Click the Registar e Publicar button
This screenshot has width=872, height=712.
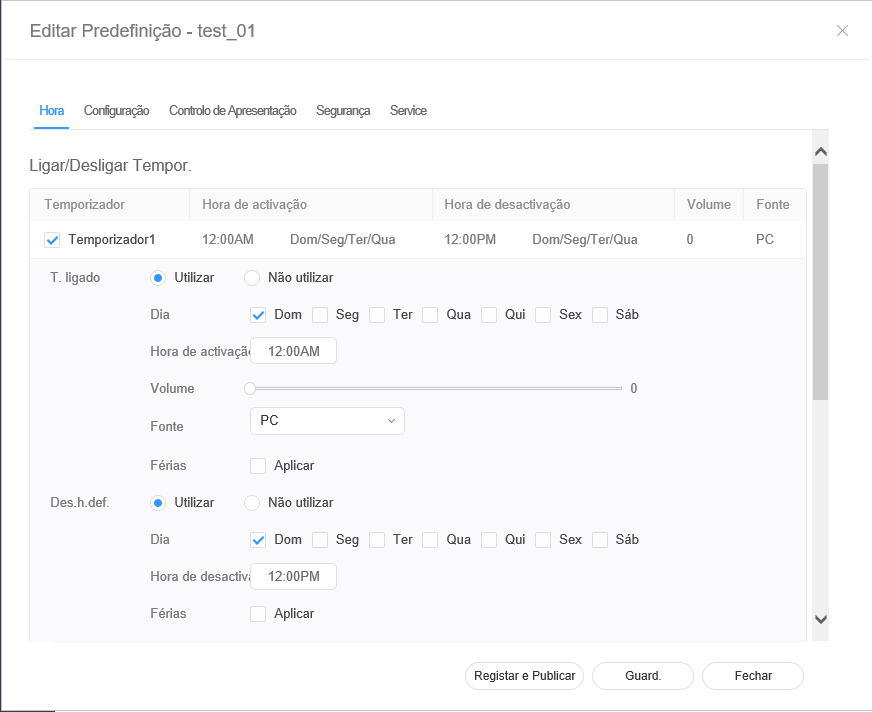coord(525,676)
